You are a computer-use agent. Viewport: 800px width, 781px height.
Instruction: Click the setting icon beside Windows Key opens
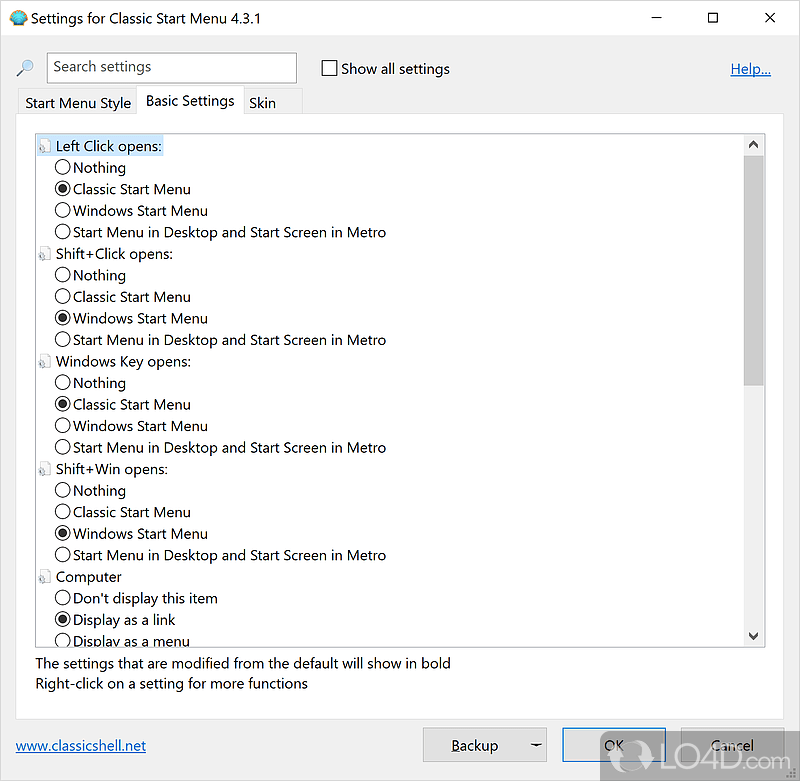pos(45,362)
